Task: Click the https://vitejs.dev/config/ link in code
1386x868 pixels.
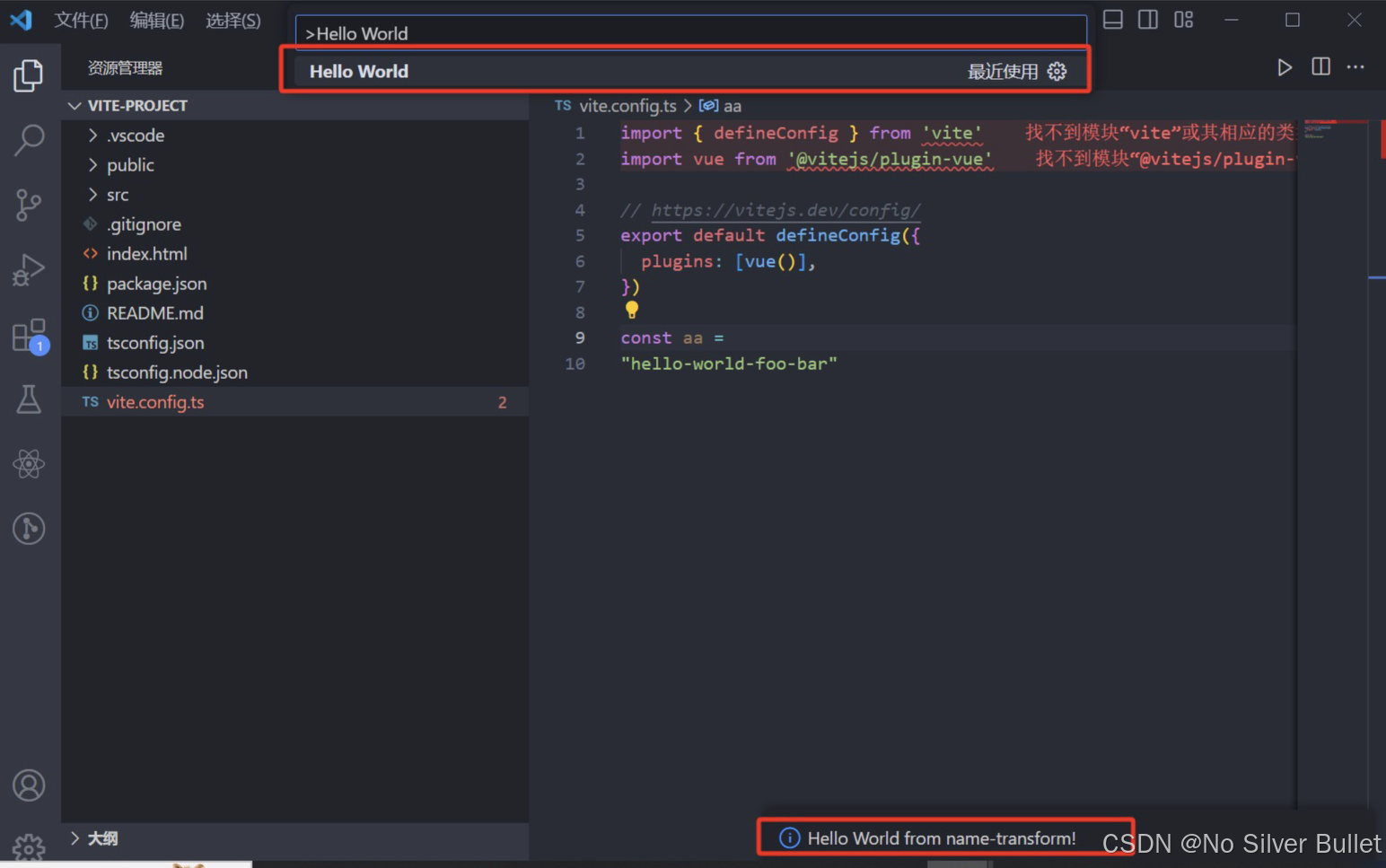Action: tap(785, 210)
